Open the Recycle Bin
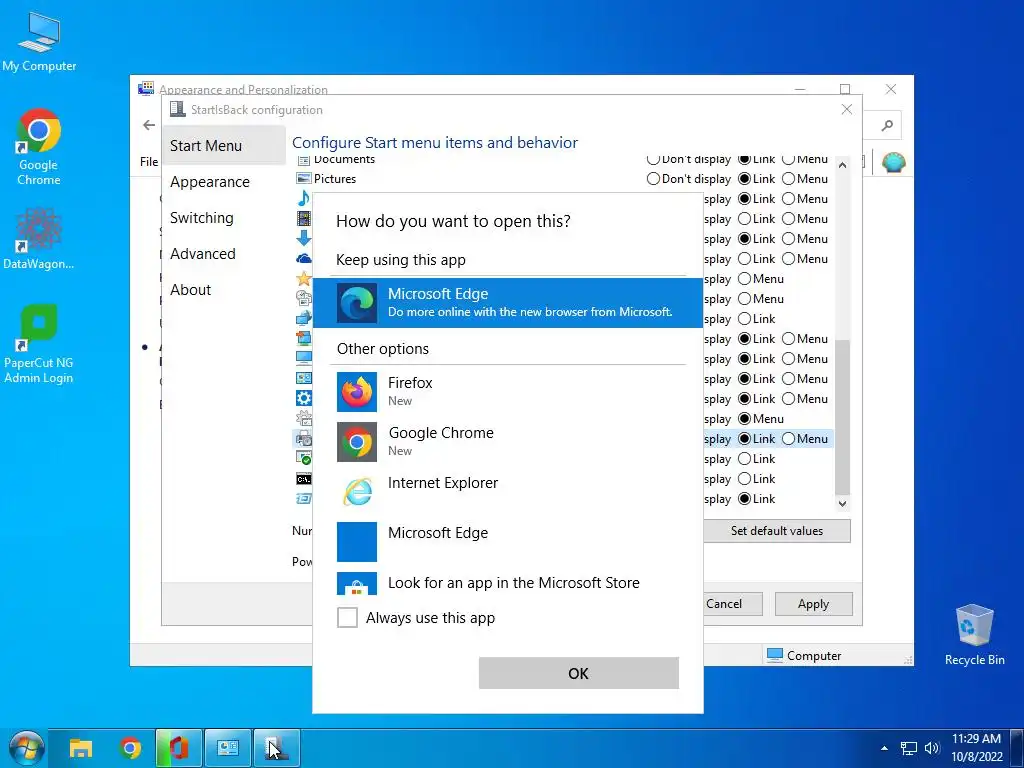The width and height of the screenshot is (1024, 768). point(974,635)
